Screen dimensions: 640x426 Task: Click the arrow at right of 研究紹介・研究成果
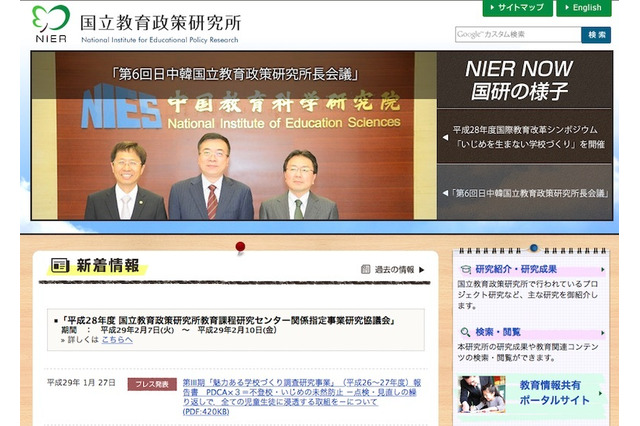(x=602, y=270)
